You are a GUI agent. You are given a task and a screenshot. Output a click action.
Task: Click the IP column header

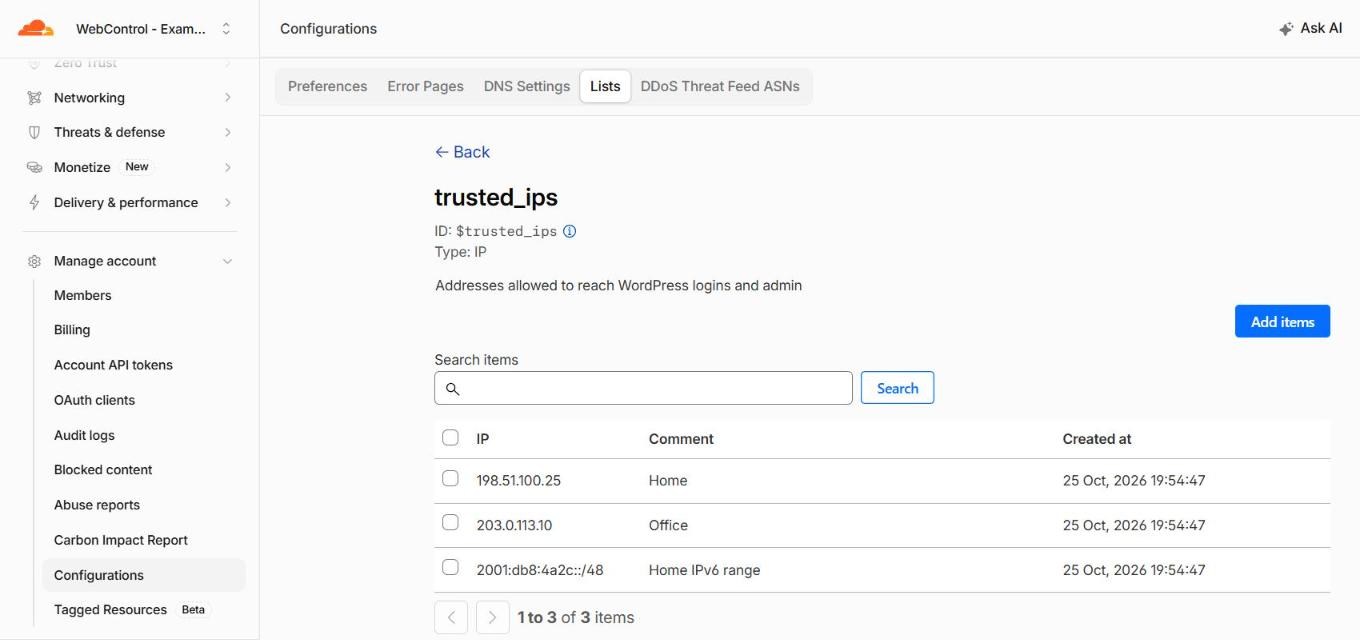(x=483, y=439)
